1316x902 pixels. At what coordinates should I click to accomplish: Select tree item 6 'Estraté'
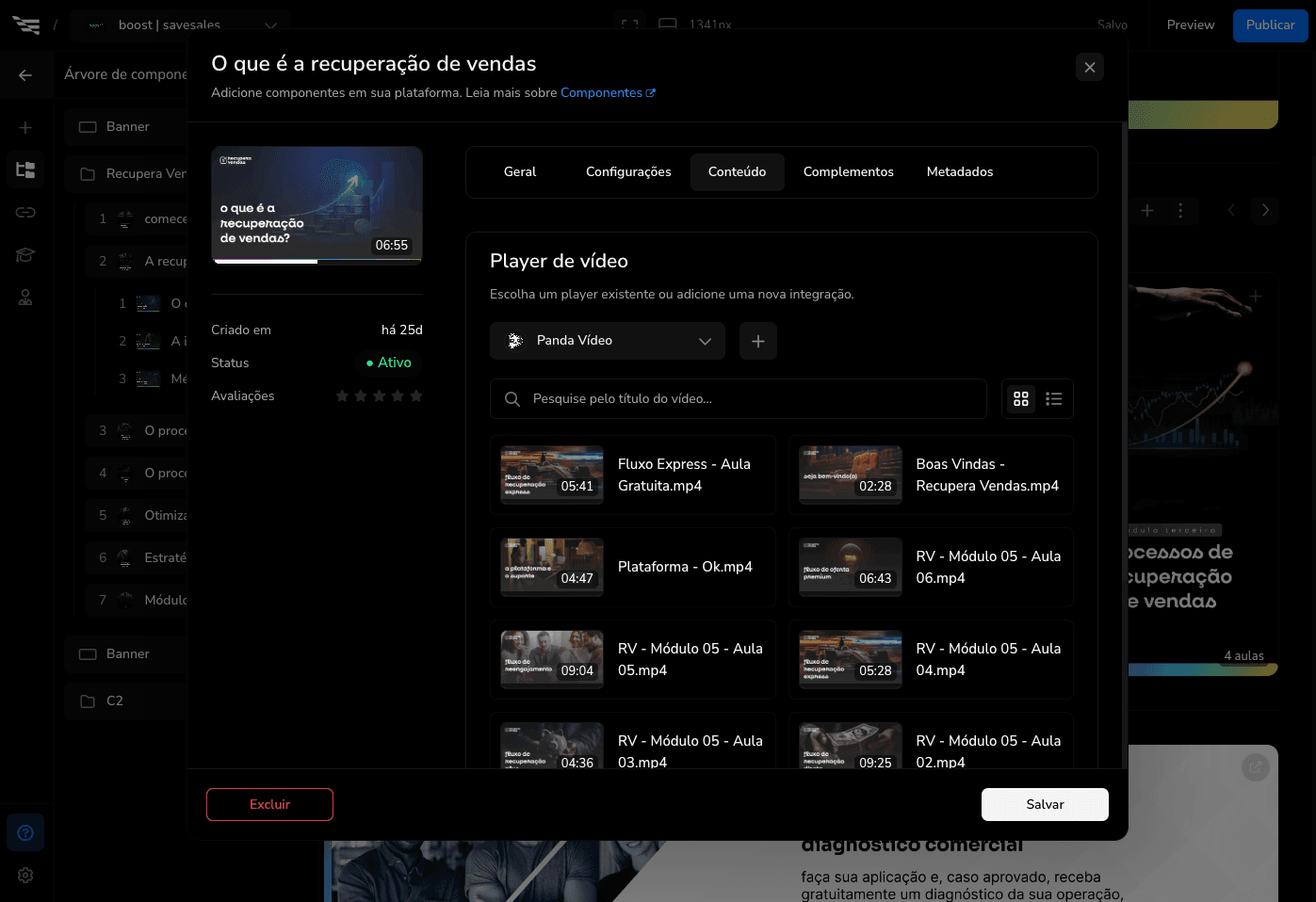137,558
